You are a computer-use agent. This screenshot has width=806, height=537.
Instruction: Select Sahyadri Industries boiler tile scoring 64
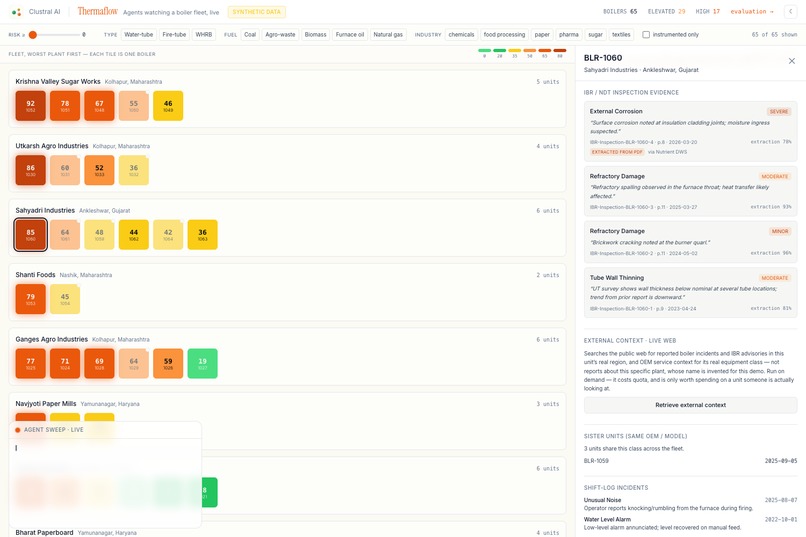[65, 235]
